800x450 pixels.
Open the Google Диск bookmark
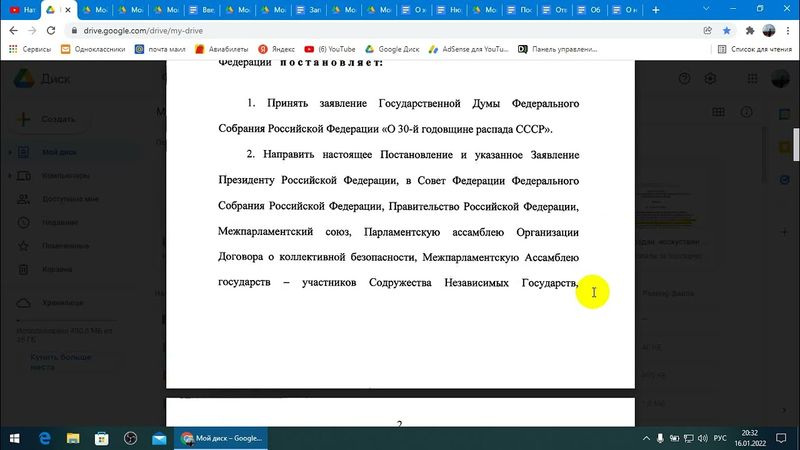coord(392,49)
